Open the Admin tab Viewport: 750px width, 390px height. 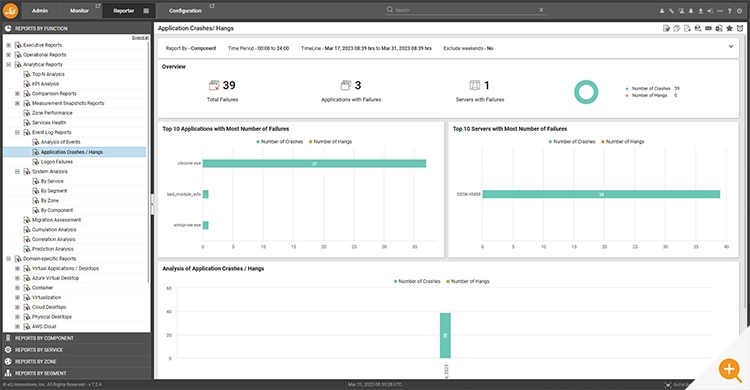tap(40, 11)
